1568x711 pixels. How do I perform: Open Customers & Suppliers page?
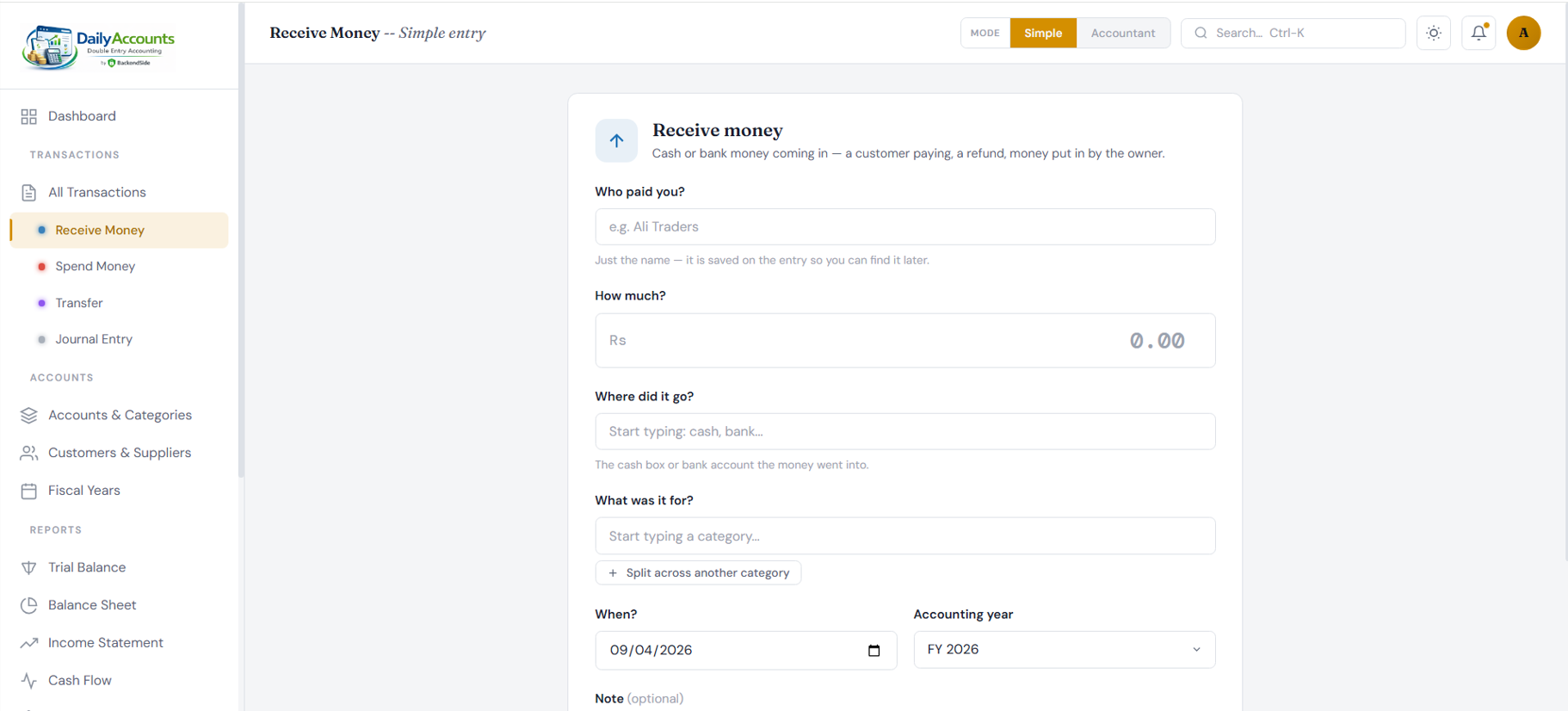120,453
